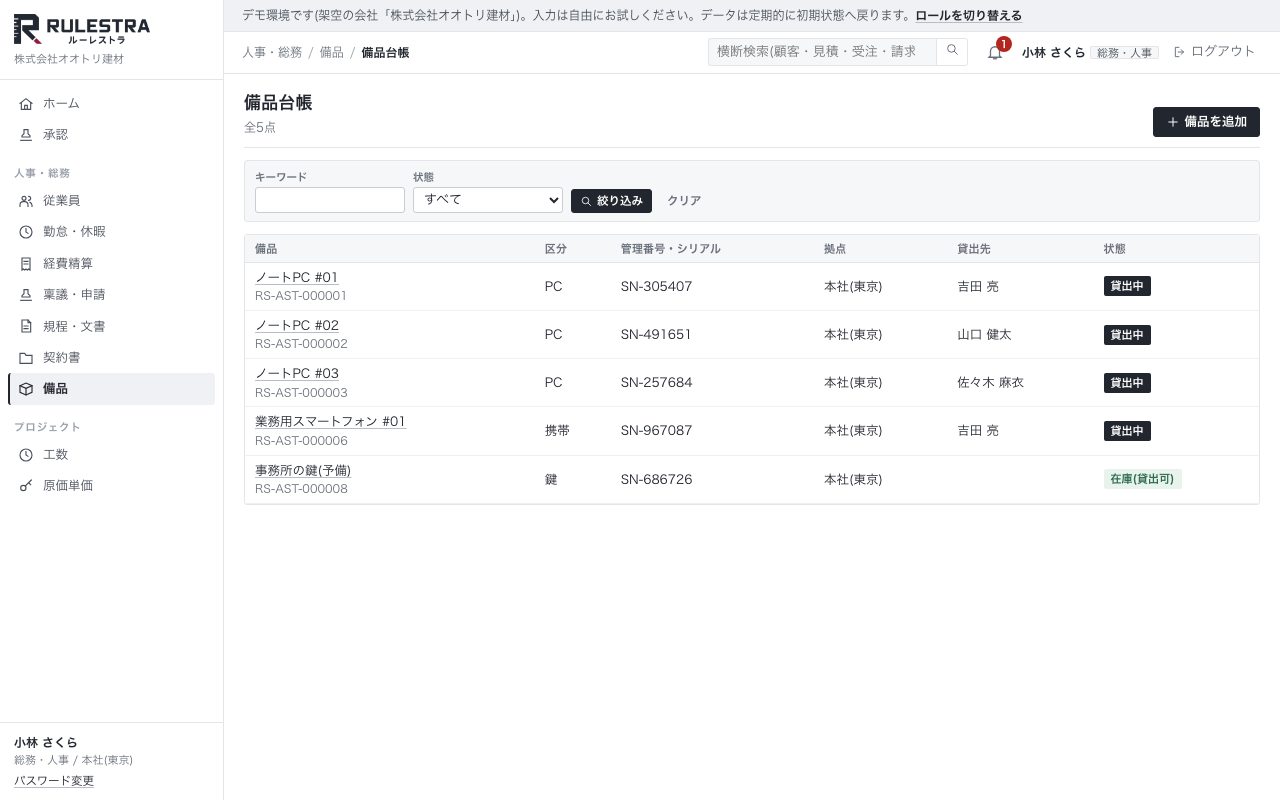1280x800 pixels.
Task: Open 従業員 page
Action: coord(111,201)
